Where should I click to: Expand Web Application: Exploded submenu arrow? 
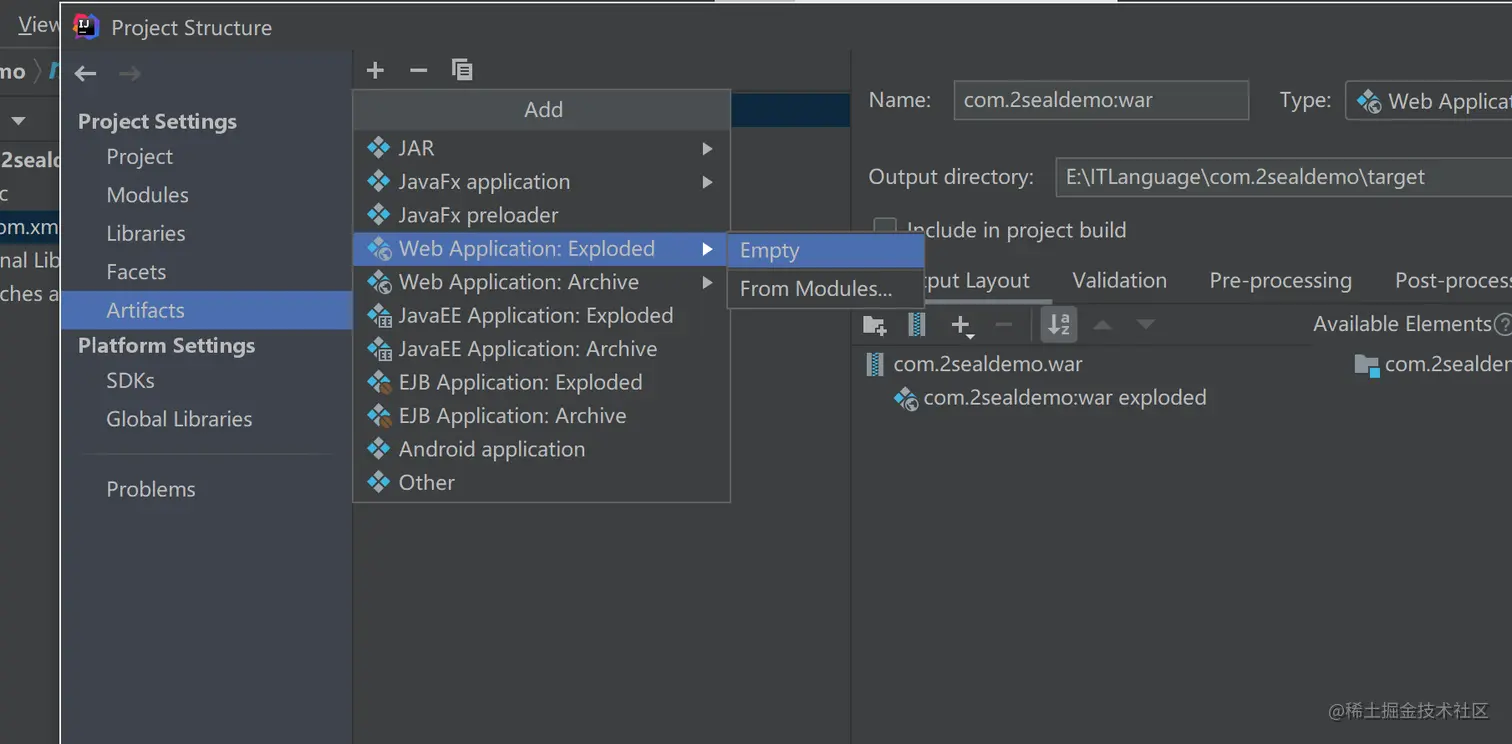[x=707, y=248]
